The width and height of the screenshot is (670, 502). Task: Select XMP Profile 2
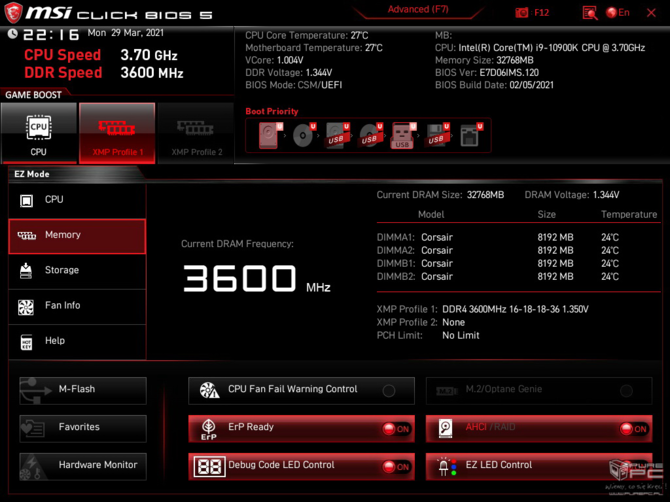click(196, 133)
